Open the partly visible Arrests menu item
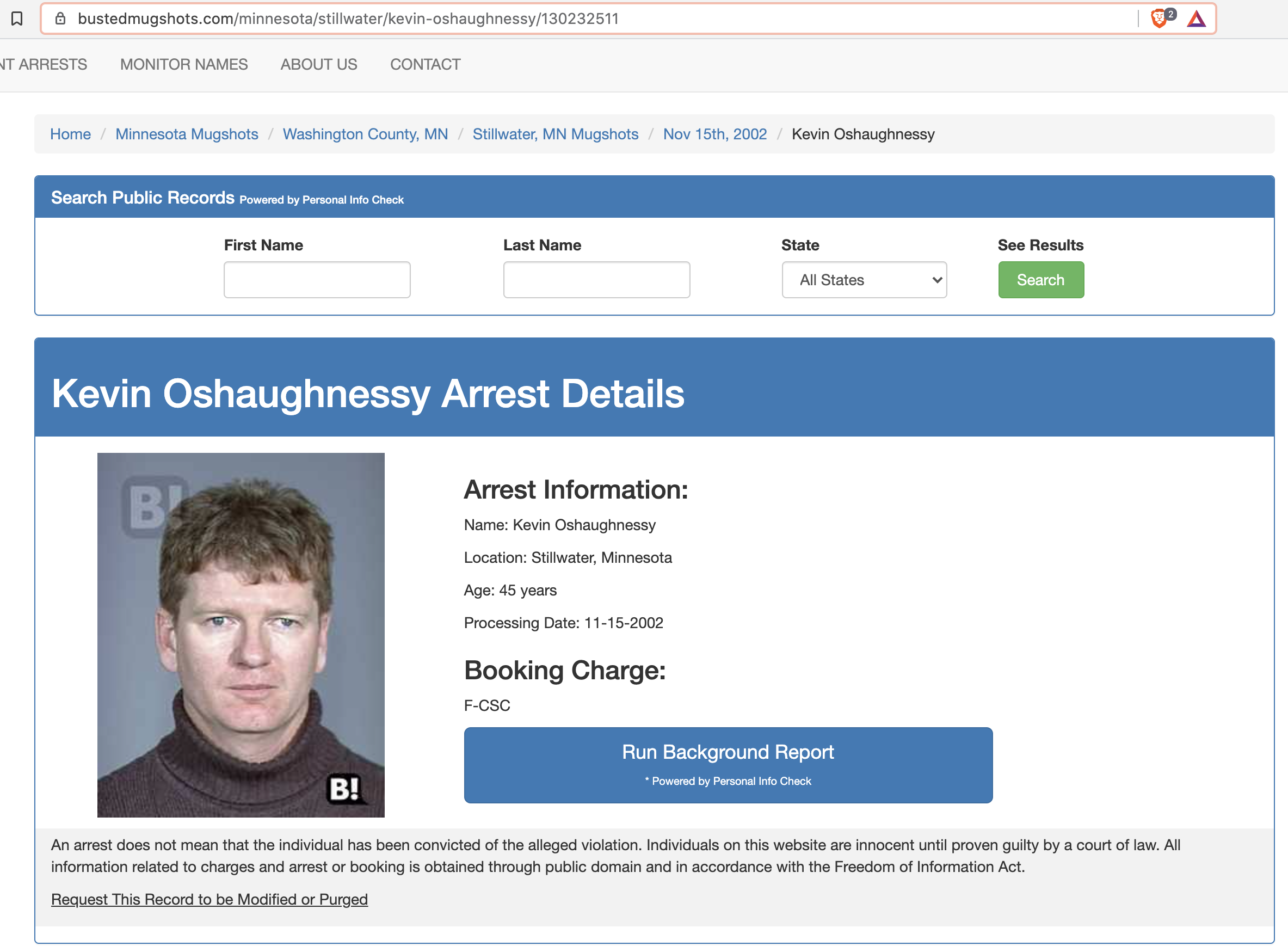This screenshot has width=1288, height=952. tap(44, 64)
